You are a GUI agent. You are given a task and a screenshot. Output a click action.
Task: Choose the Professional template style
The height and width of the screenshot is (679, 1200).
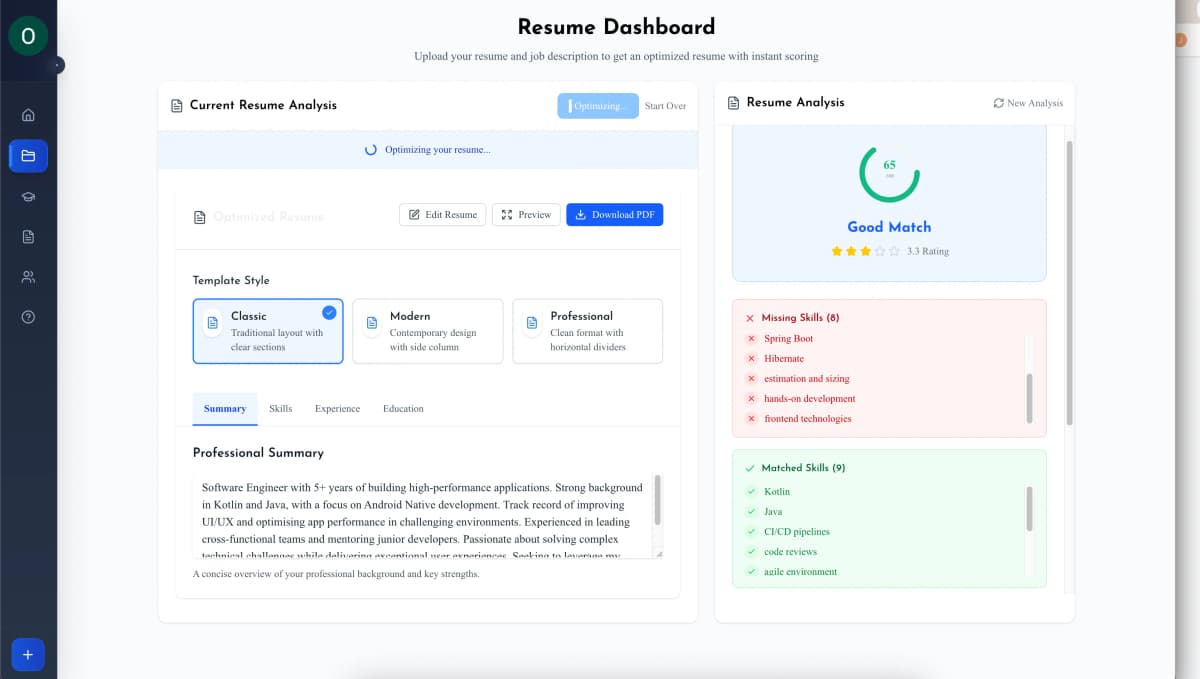click(587, 331)
